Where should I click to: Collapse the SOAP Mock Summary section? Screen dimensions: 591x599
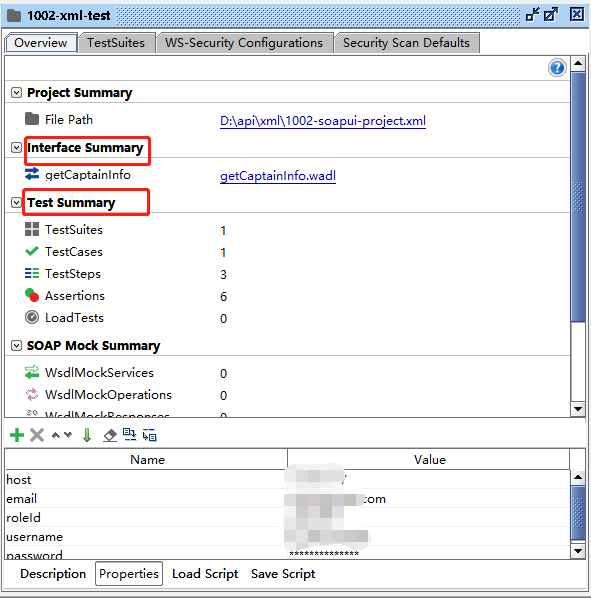(x=16, y=345)
